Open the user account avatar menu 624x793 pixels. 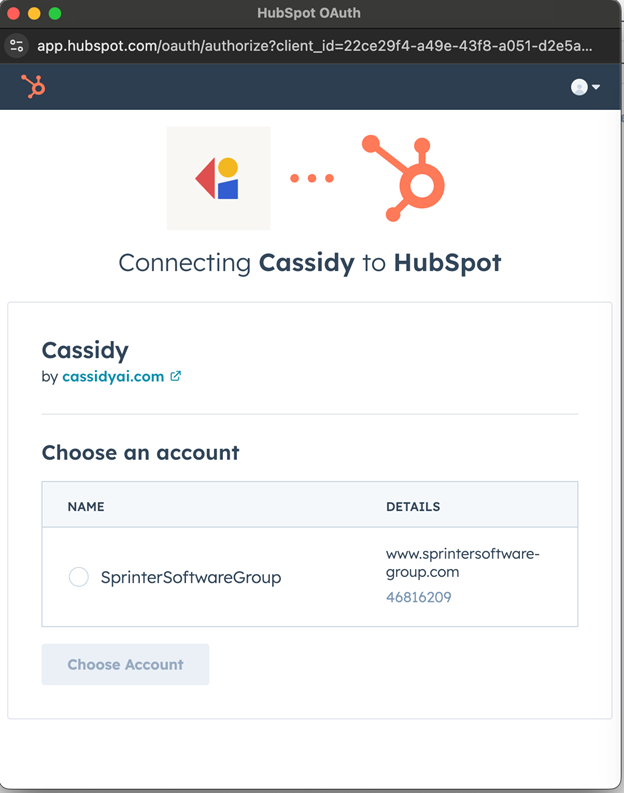click(585, 87)
